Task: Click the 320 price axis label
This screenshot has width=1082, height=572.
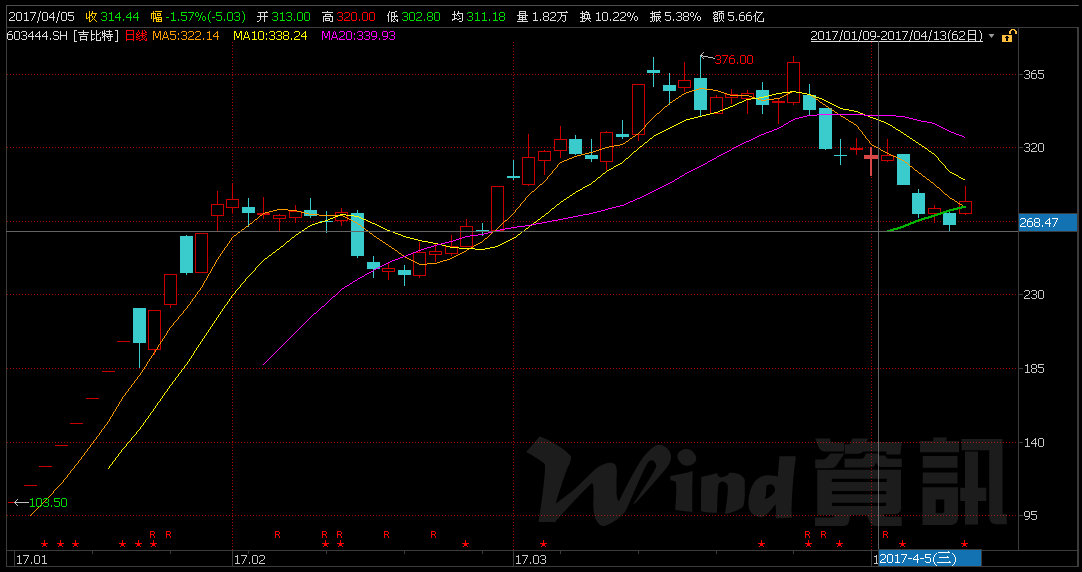Action: point(1034,148)
